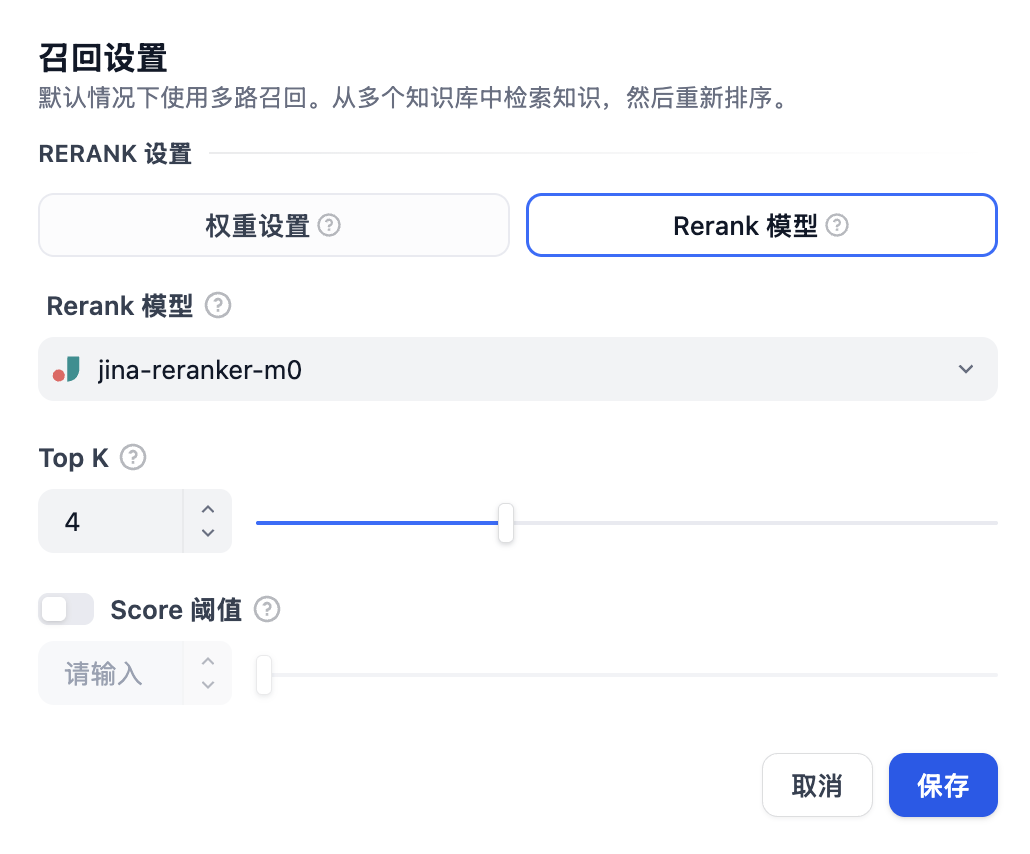Click the Jina model logo icon

(67, 368)
